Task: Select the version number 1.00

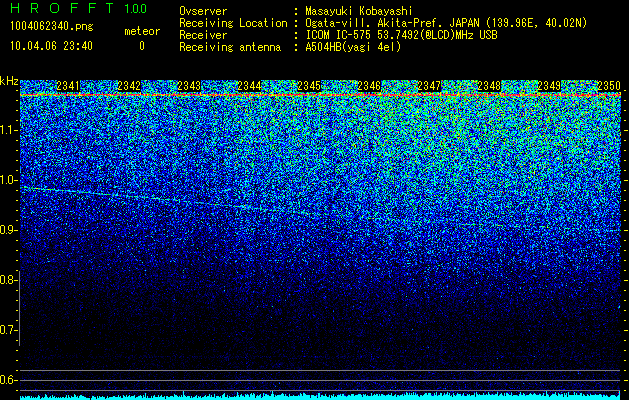Action: (x=135, y=8)
